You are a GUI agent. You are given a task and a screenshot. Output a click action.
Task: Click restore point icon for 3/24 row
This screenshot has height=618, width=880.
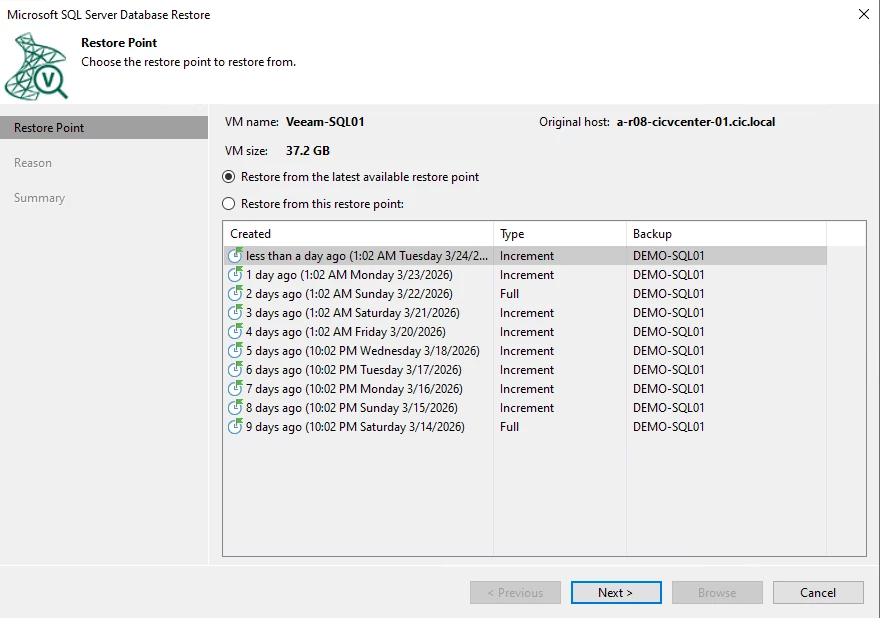(235, 255)
